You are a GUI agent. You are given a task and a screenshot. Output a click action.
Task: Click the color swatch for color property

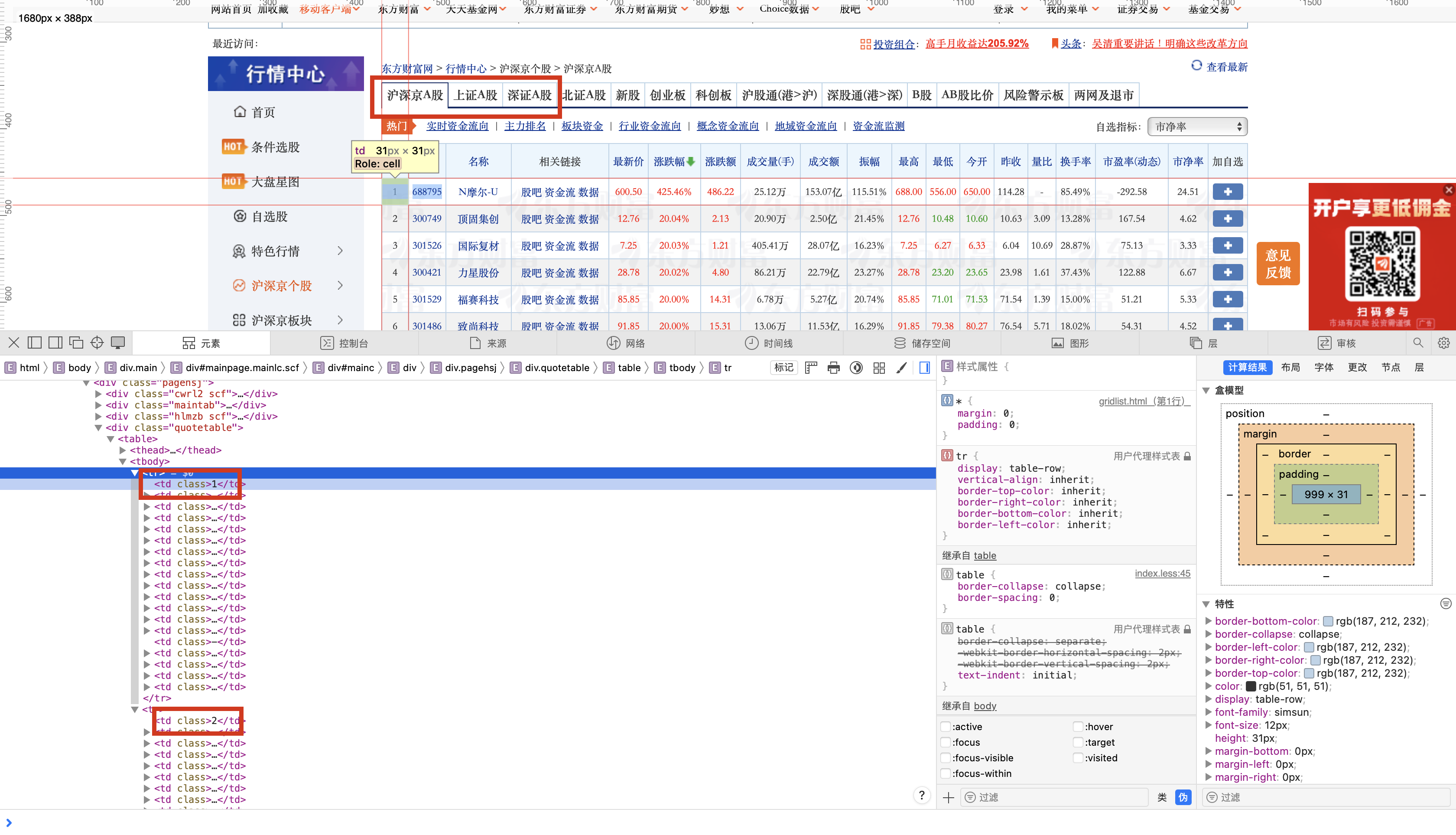1251,686
